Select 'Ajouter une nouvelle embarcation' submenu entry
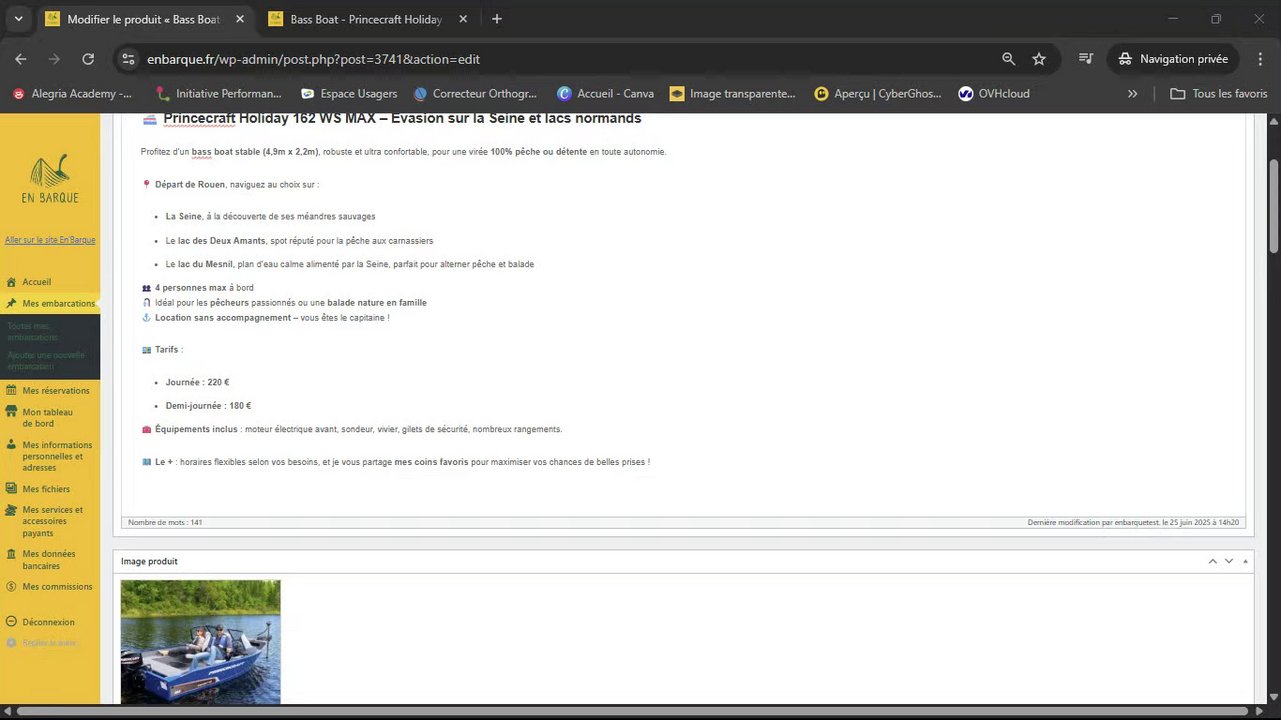Image resolution: width=1281 pixels, height=720 pixels. coord(46,361)
